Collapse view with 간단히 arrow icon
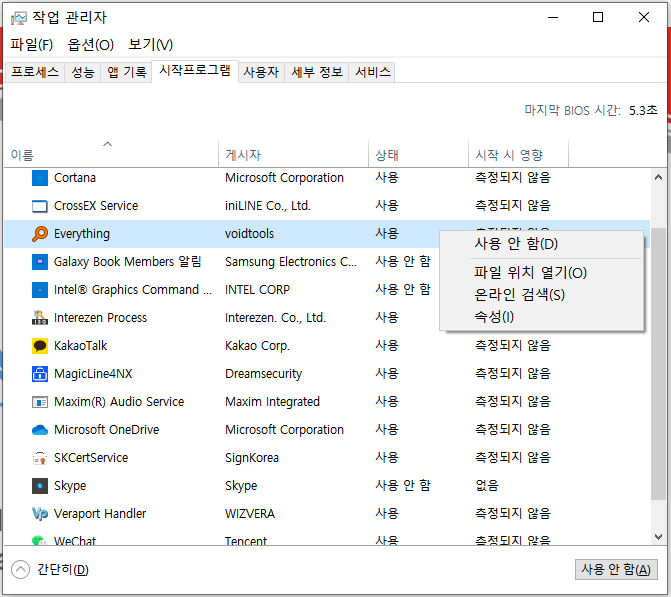Viewport: 671px width, 597px height. 21,570
